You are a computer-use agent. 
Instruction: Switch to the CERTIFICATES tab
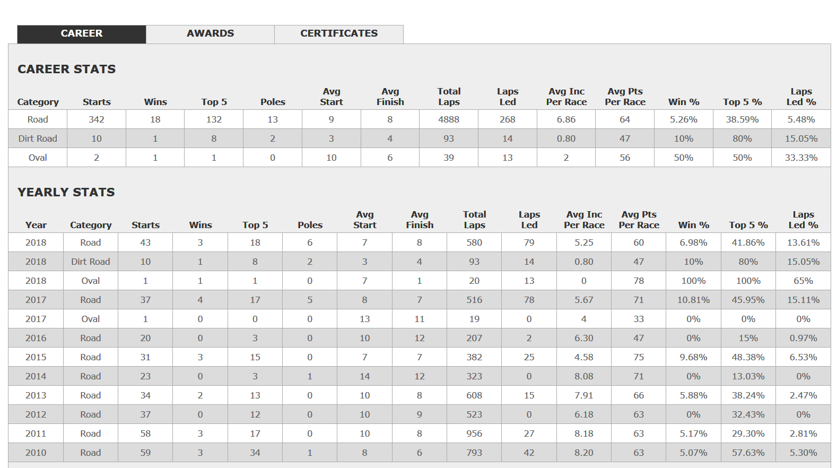click(x=339, y=34)
